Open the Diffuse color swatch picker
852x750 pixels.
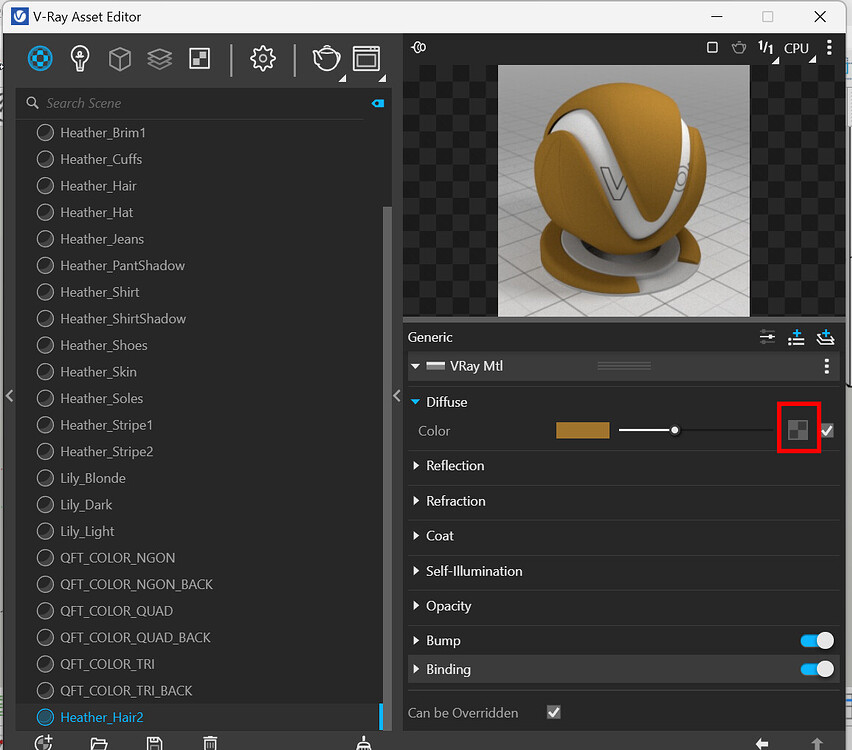click(x=583, y=430)
